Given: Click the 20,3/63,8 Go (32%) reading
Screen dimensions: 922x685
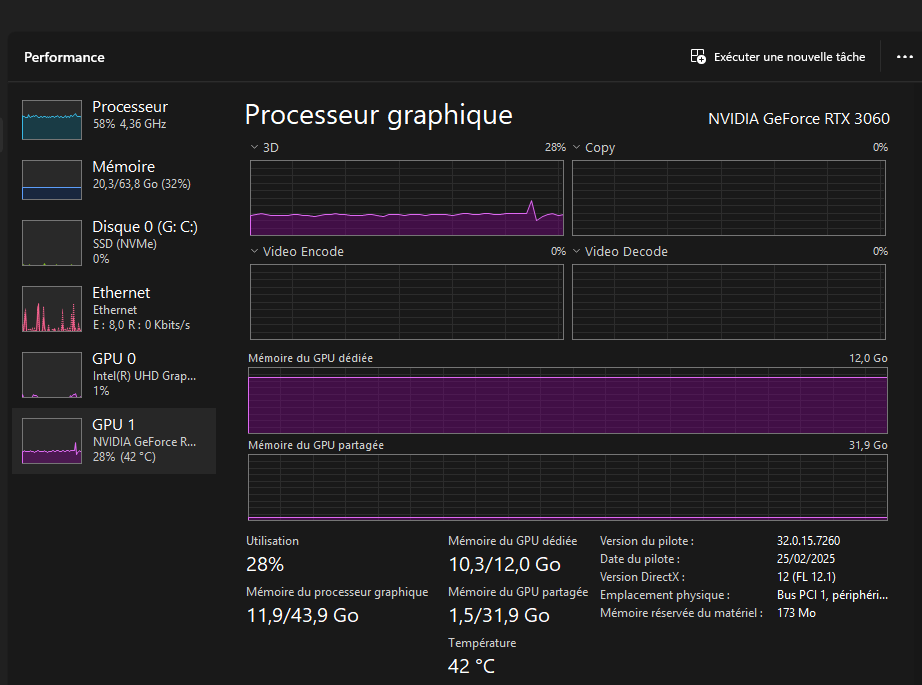Looking at the screenshot, I should click(142, 184).
